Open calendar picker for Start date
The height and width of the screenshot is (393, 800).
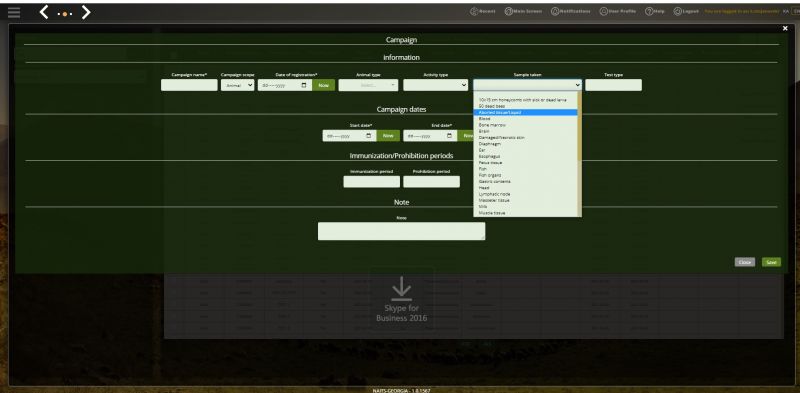pyautogui.click(x=369, y=136)
